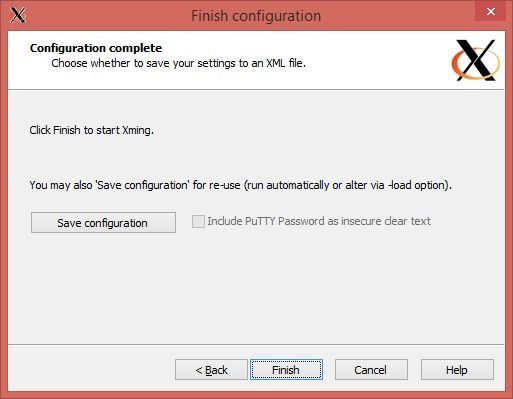Viewport: 513px width, 399px height.
Task: Click the 'Configuration complete' heading
Action: (96, 48)
